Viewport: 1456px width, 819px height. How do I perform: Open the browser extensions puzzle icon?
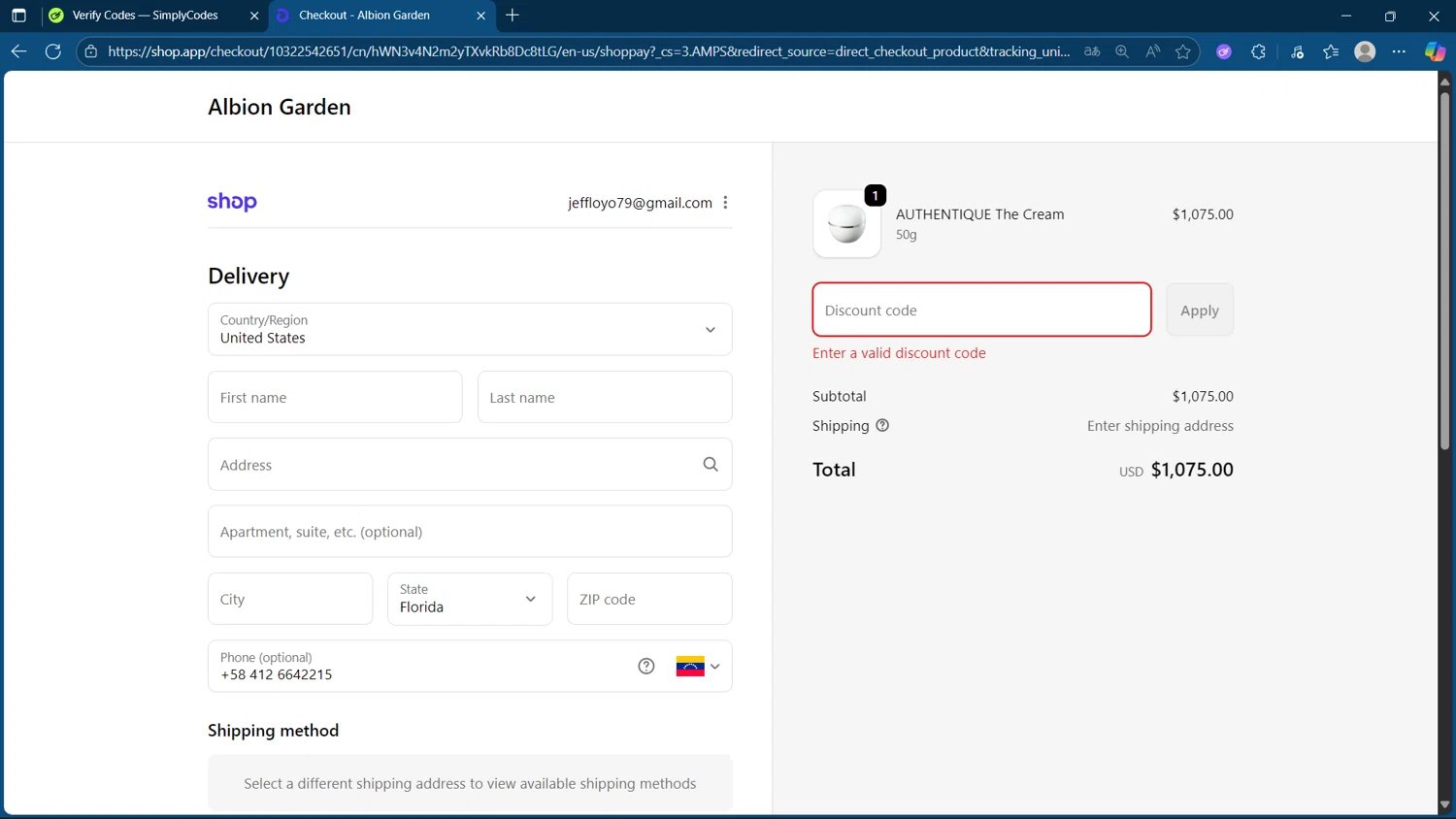[1258, 51]
